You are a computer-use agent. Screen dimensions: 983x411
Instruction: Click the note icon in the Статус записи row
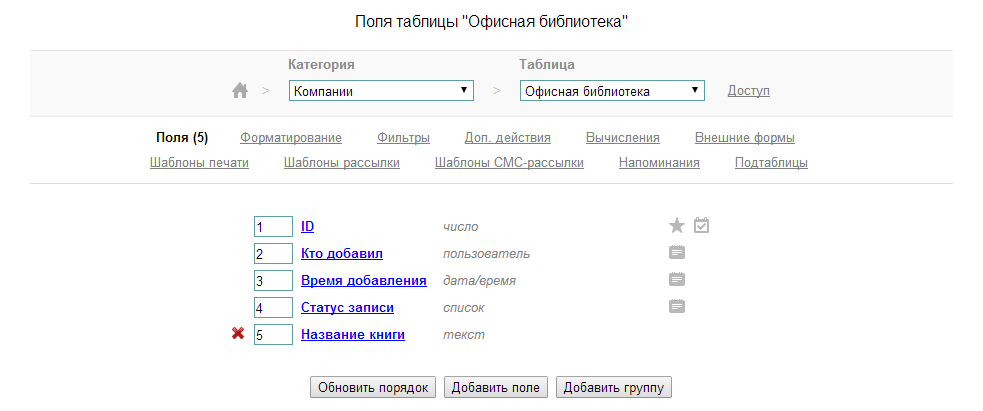[677, 307]
